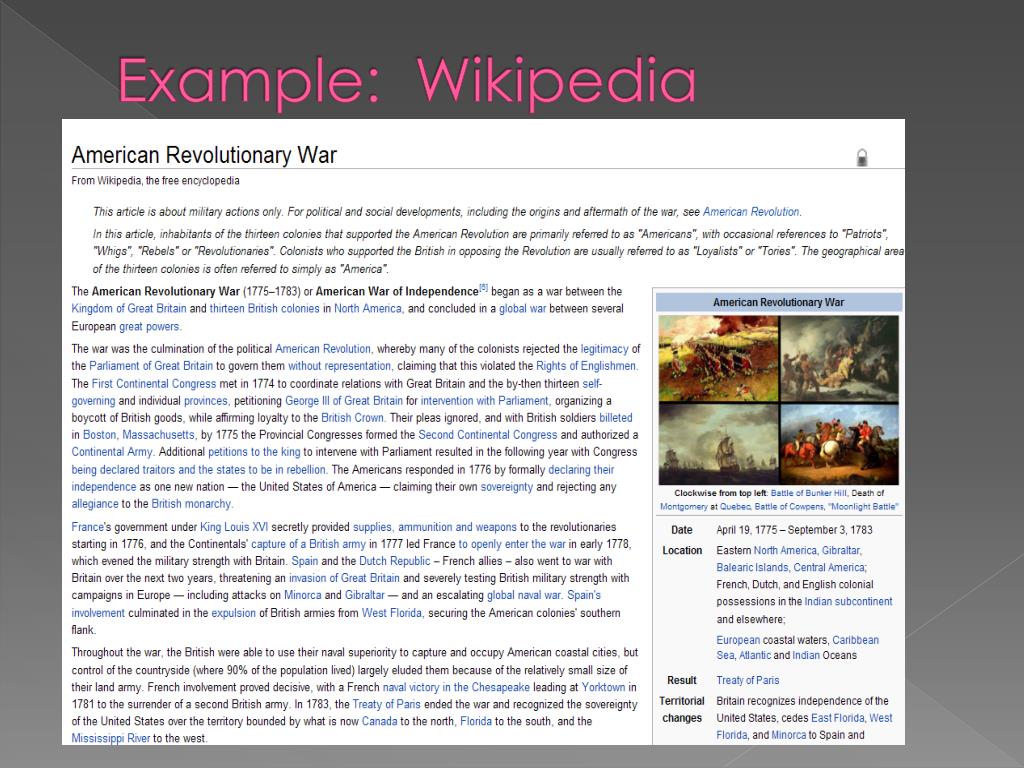The image size is (1024, 768).
Task: Open the sovereignty link
Action: 507,487
